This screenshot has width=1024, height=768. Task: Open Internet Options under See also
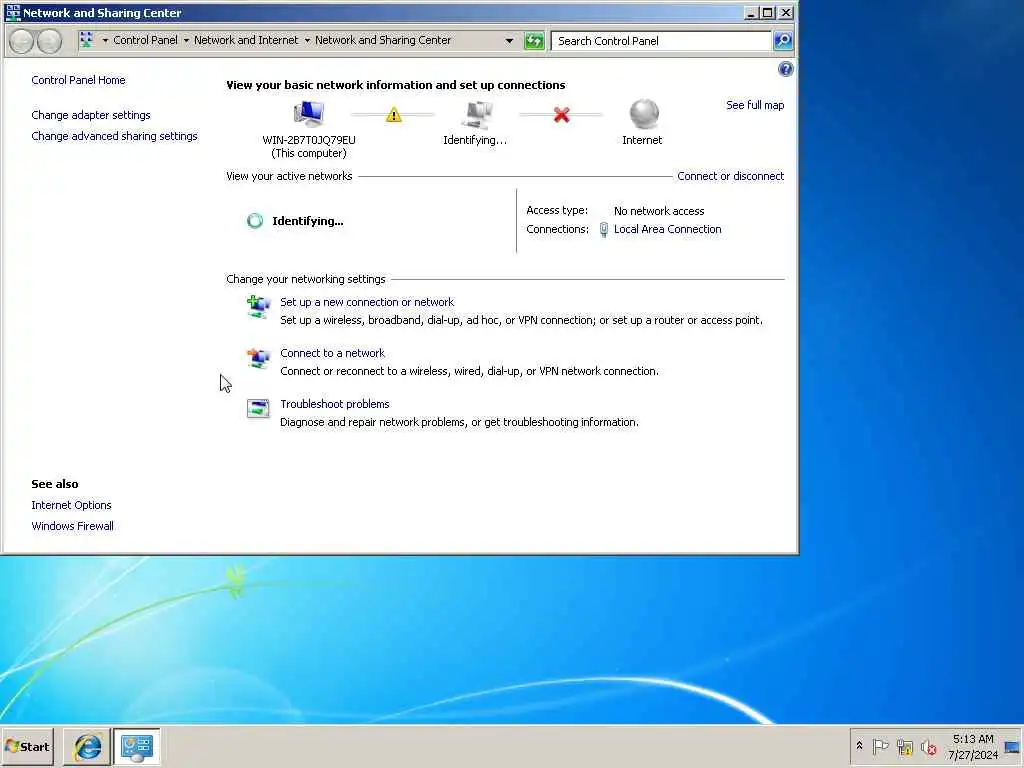pyautogui.click(x=71, y=505)
